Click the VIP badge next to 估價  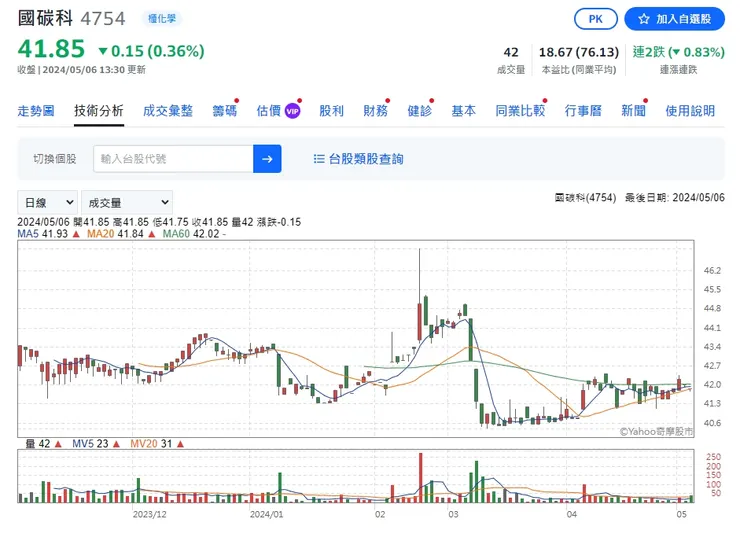293,111
